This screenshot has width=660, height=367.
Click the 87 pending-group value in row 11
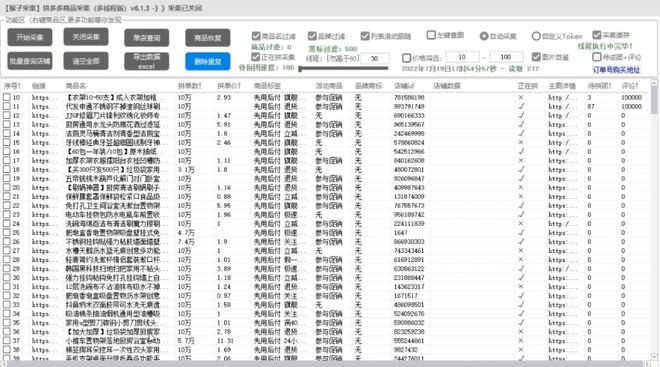click(591, 106)
